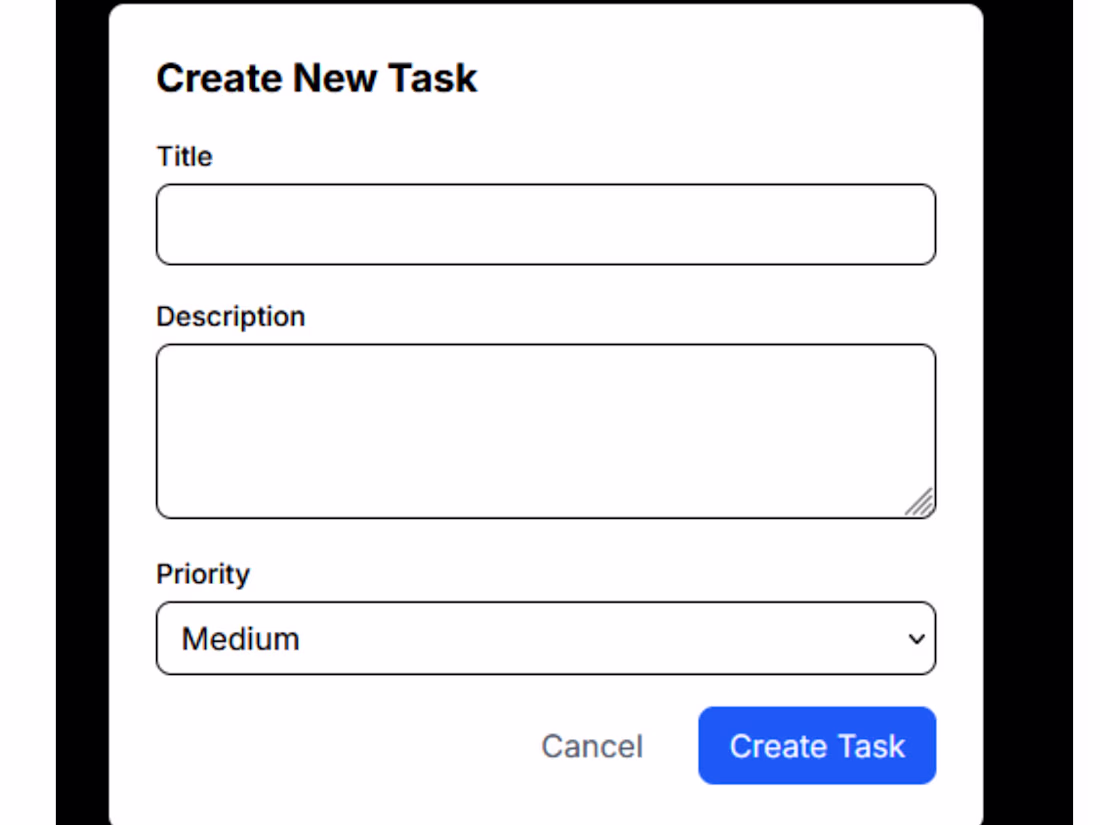
Task: Click the Title text input field
Action: click(x=545, y=224)
